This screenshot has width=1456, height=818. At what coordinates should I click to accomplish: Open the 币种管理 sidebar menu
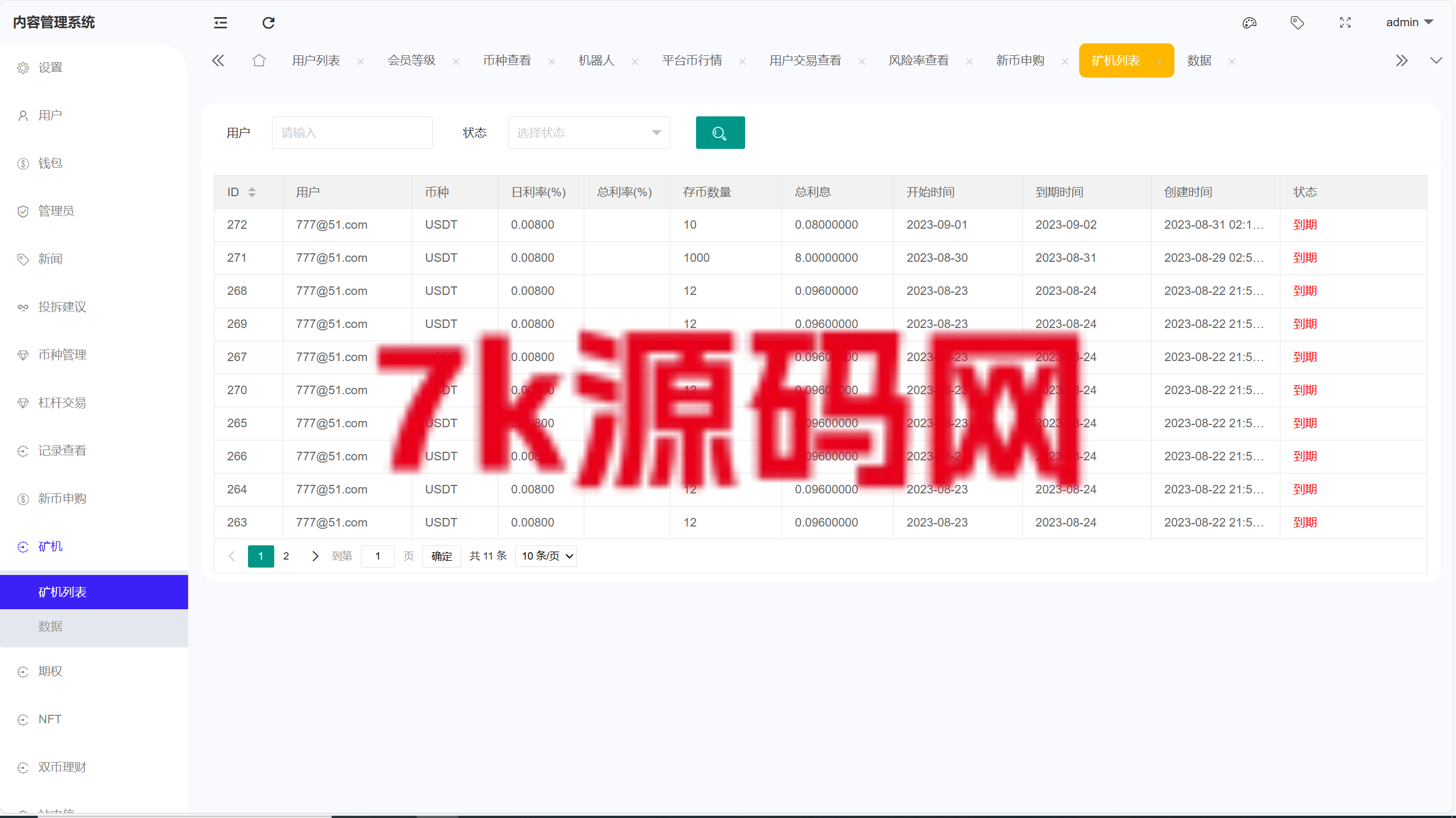click(94, 355)
